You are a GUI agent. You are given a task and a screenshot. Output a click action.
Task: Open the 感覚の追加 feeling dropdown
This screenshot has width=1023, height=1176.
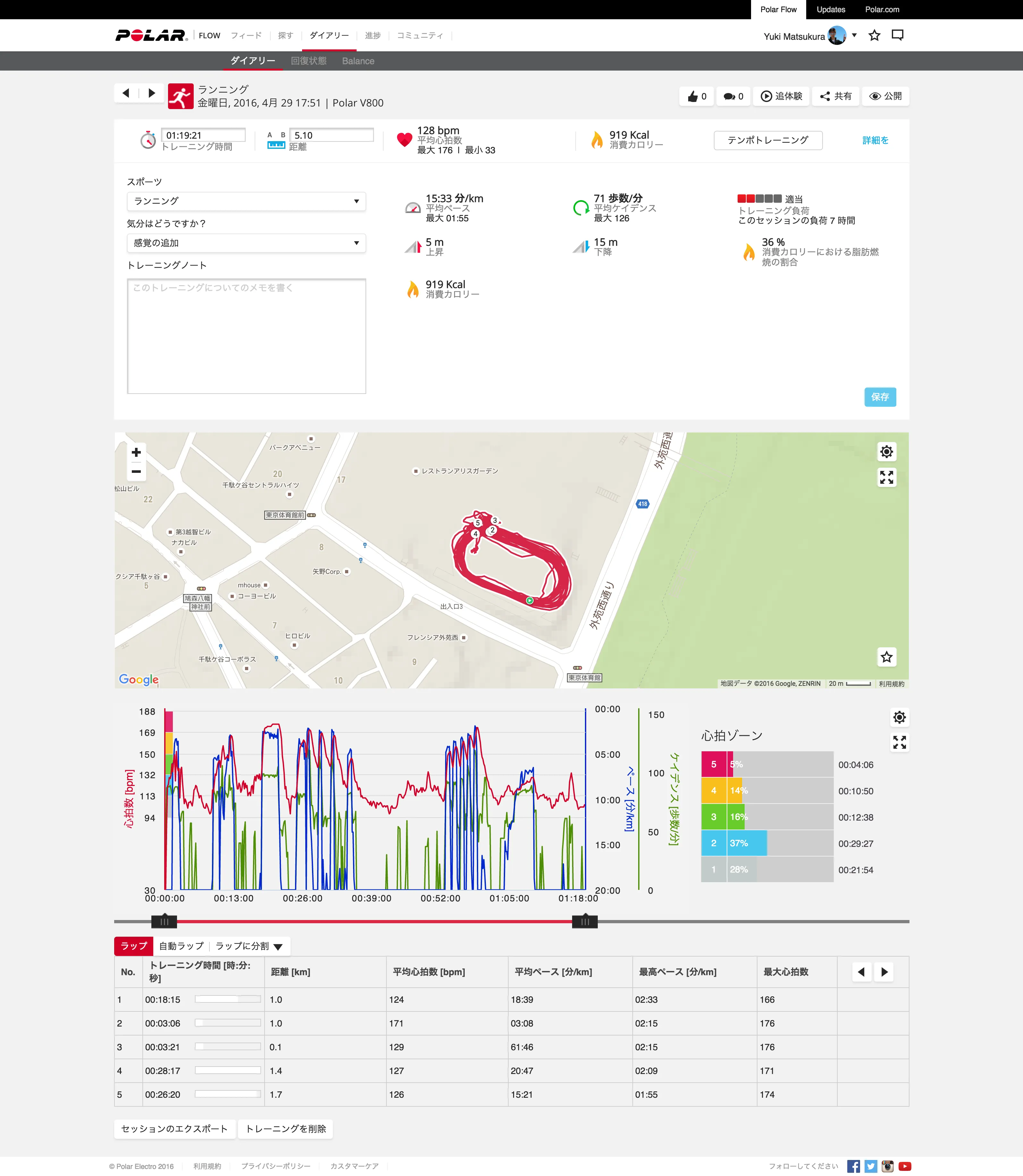coord(246,243)
